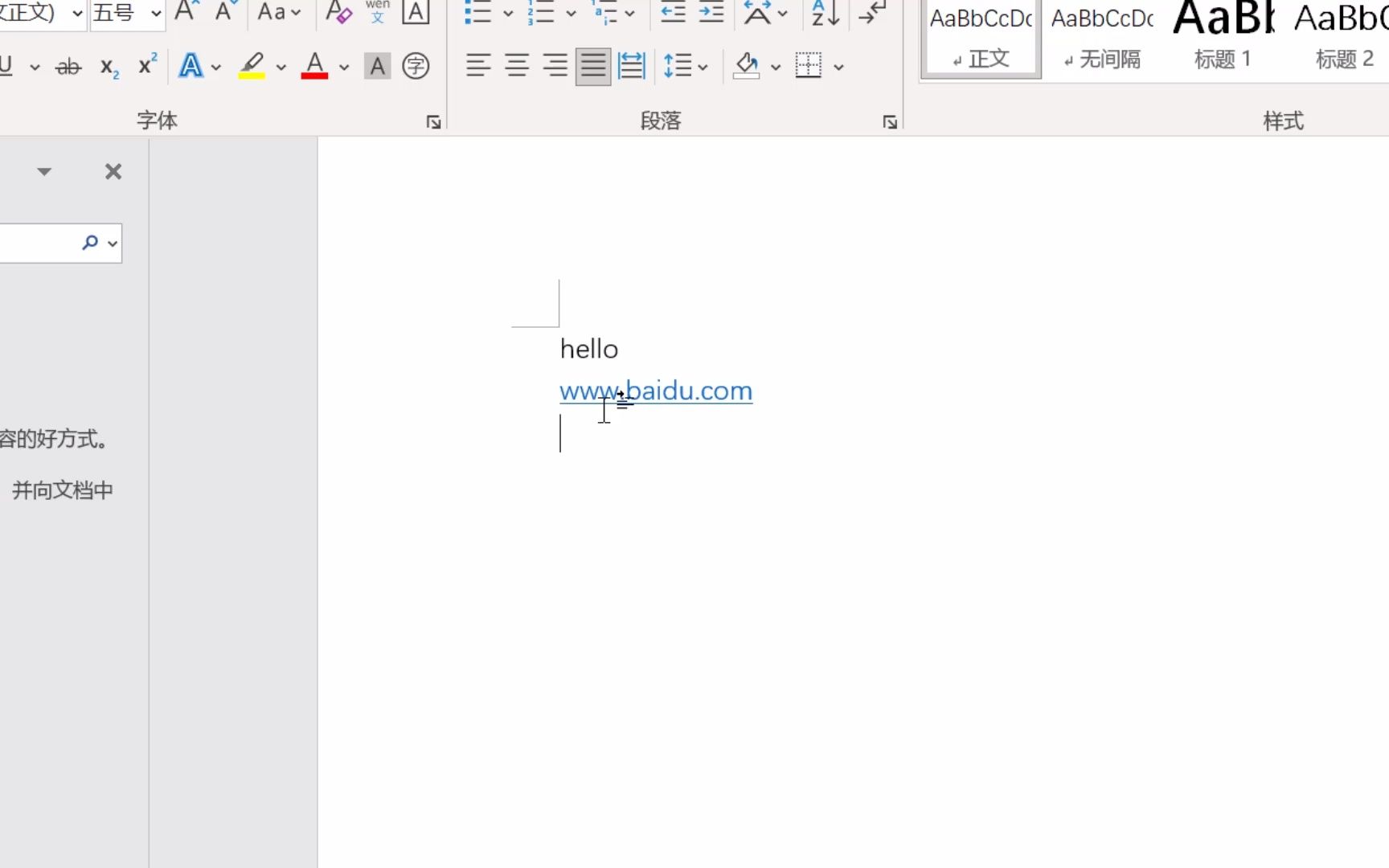Open the text effects dropdown arrow
1389x868 pixels.
tap(216, 68)
